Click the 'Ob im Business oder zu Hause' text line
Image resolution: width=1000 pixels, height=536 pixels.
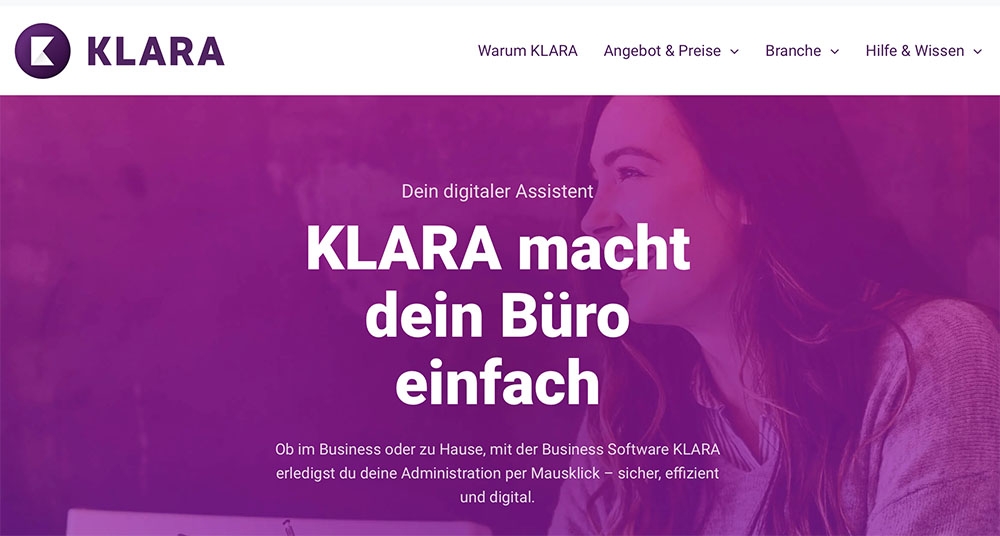click(497, 449)
